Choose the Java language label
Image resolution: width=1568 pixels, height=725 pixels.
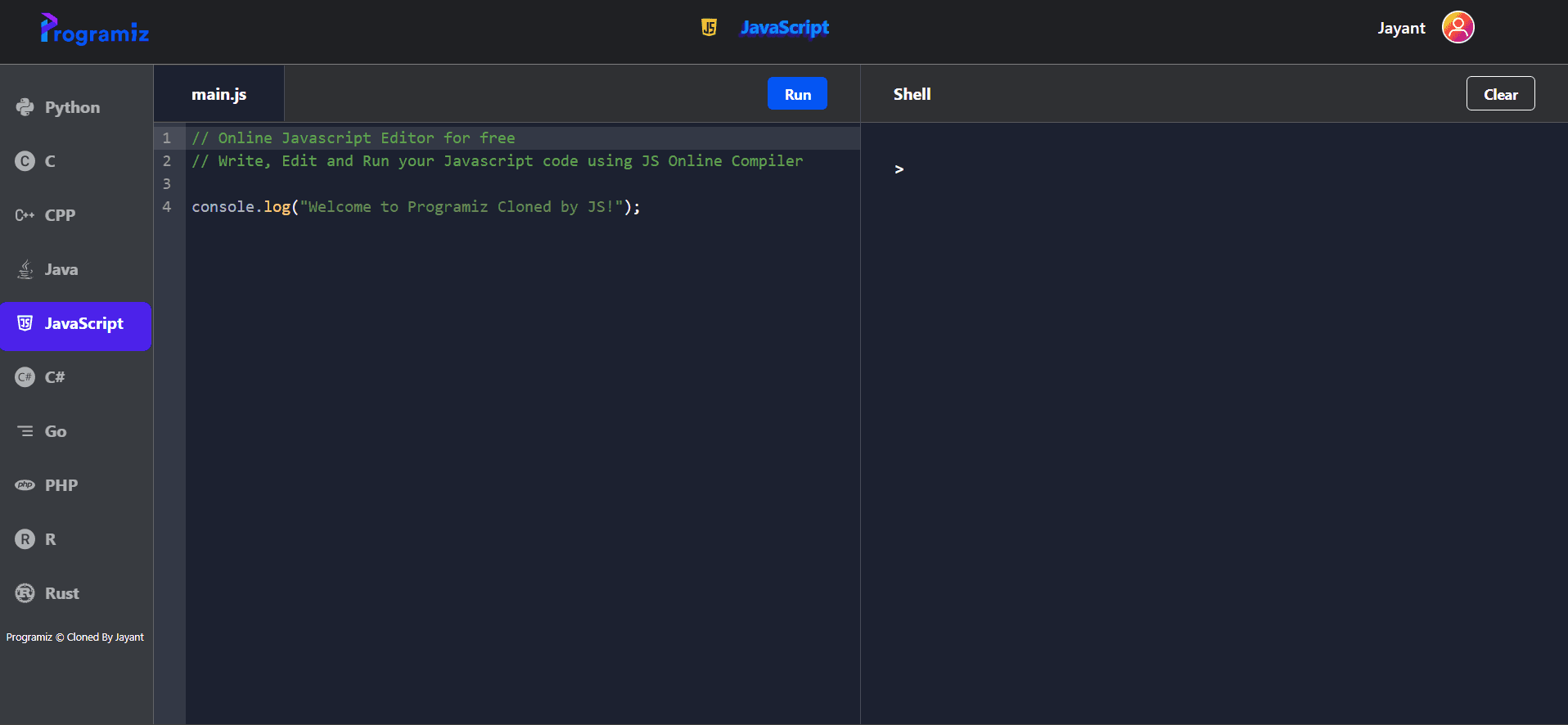(61, 269)
